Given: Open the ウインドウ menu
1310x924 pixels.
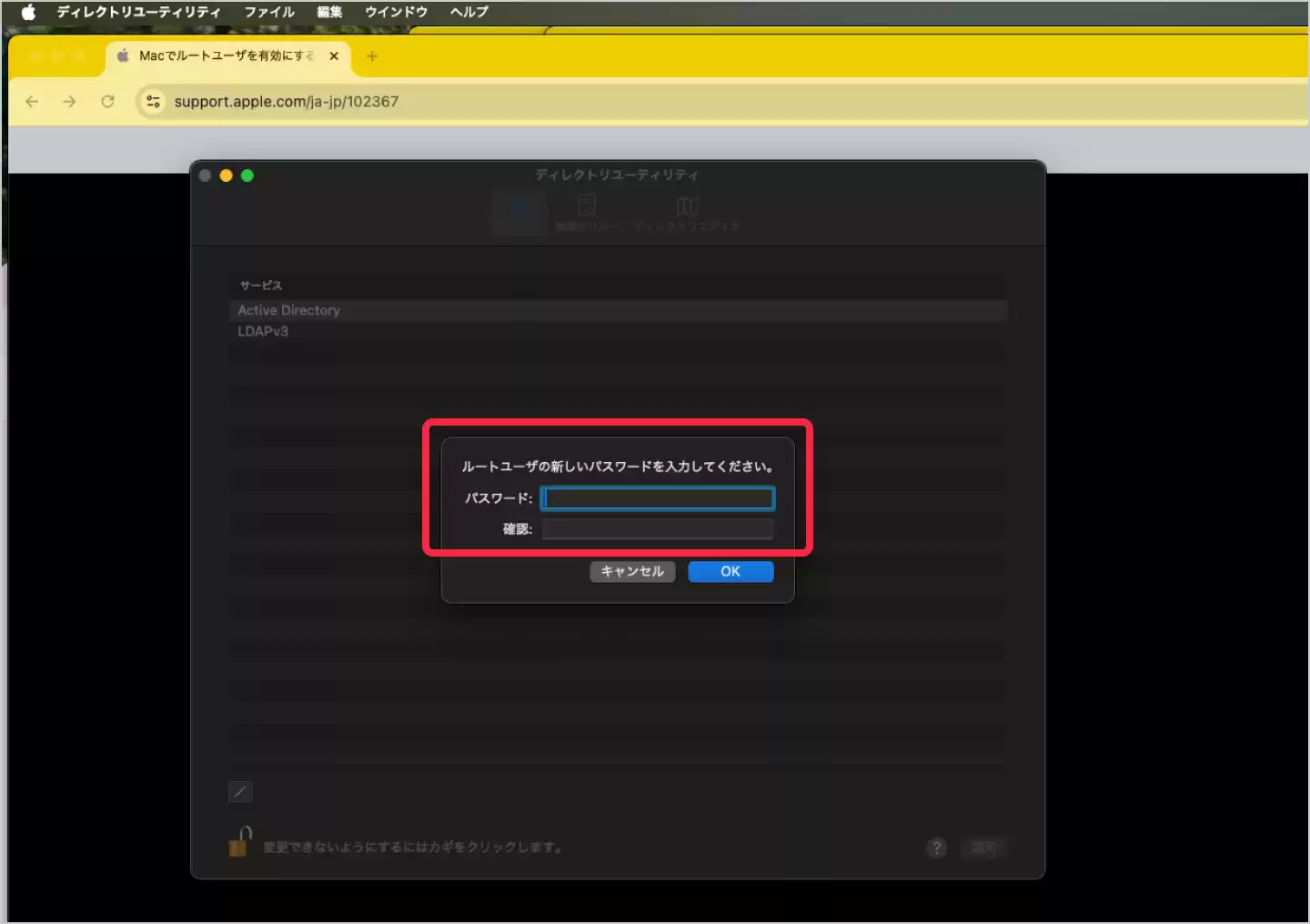Looking at the screenshot, I should (x=396, y=12).
